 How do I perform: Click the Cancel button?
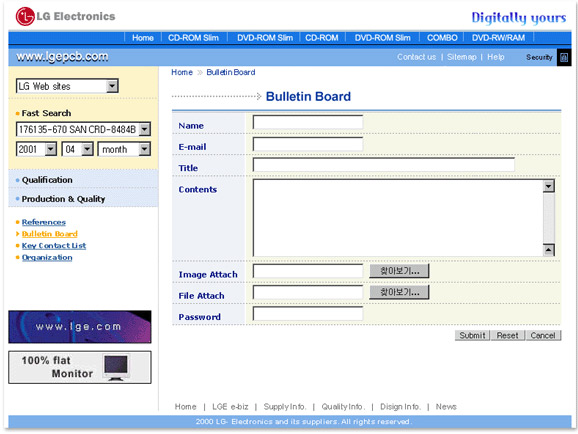(543, 335)
